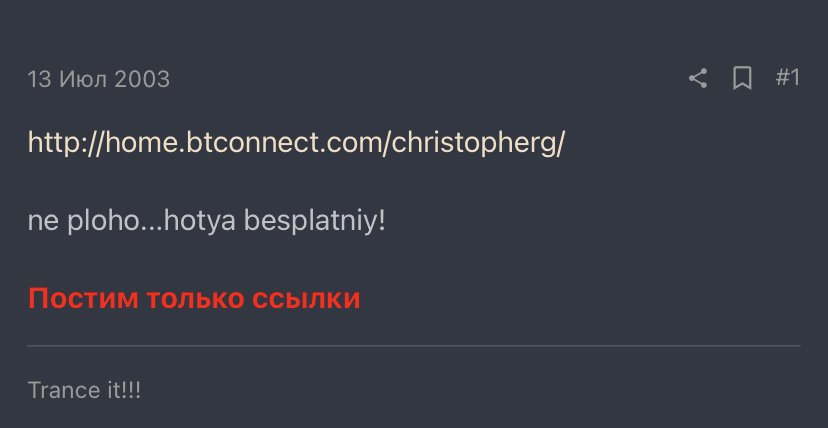Click the christopherg part of the URL
828x428 pixels.
point(475,142)
